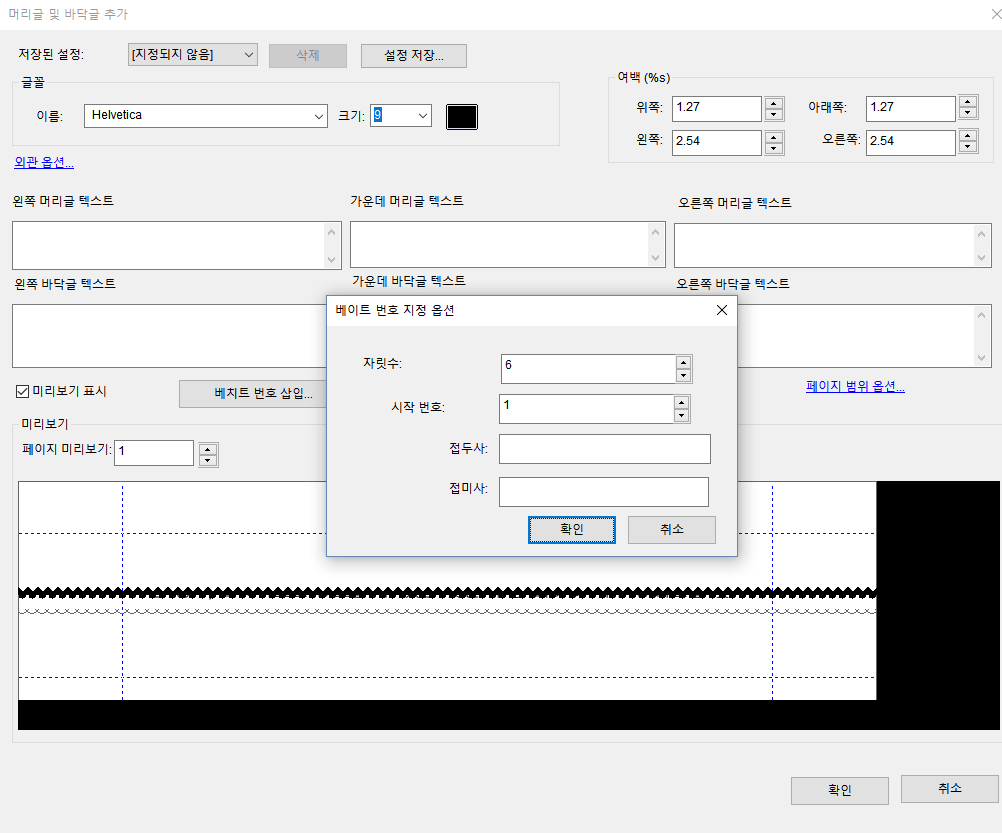The height and width of the screenshot is (833, 1002).
Task: Increase the 왼쪽 margin value
Action: [x=774, y=137]
